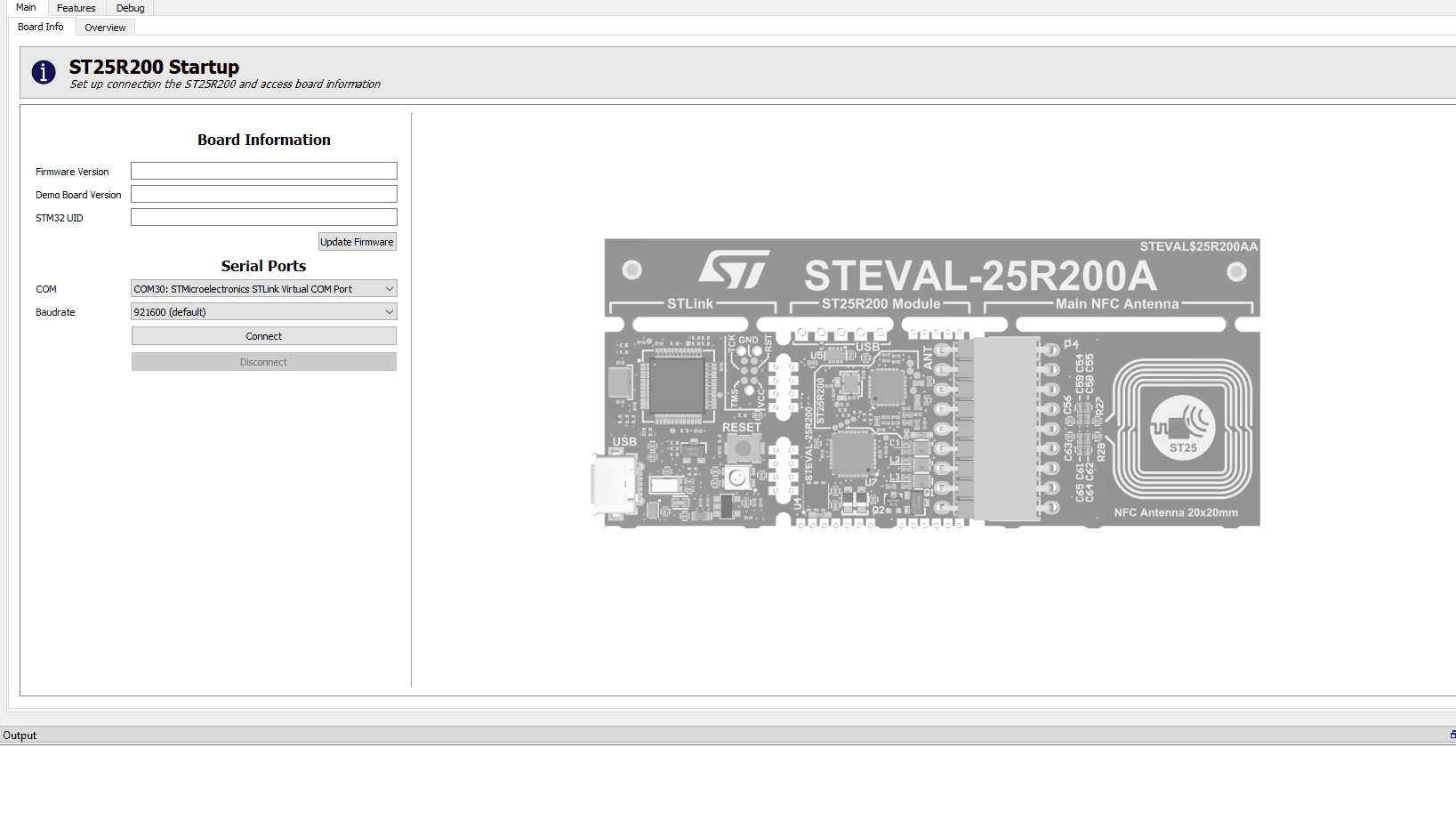Select the Overview sub-tab
Screen dimensions: 1456x820
pyautogui.click(x=105, y=28)
